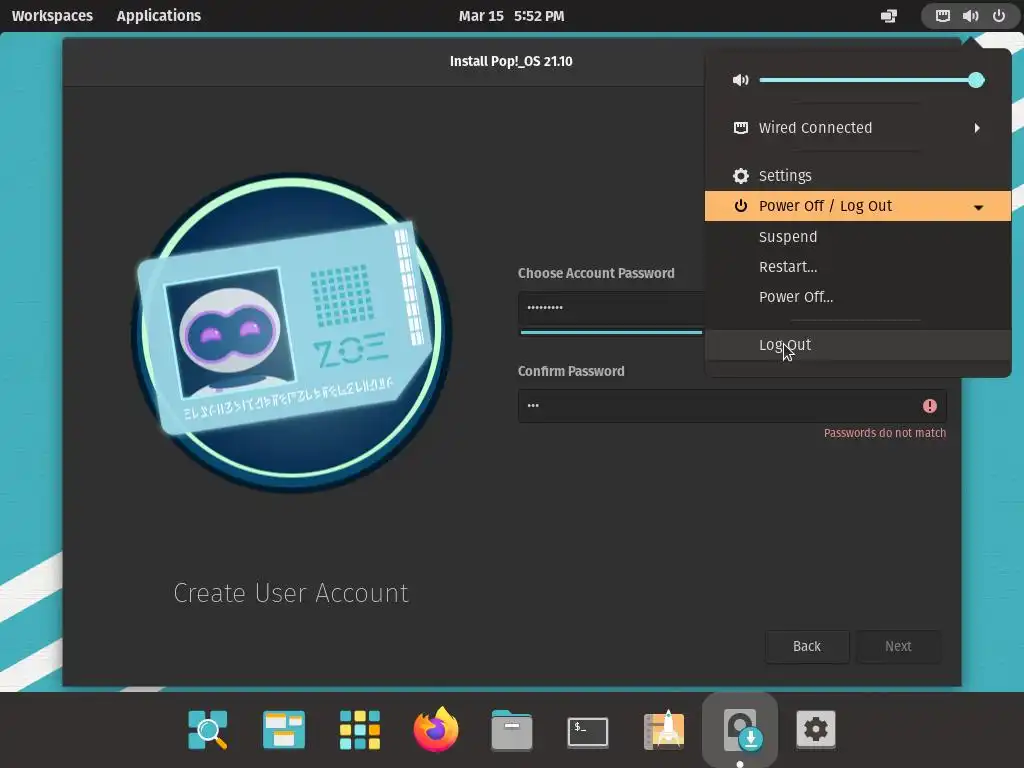Click the display/screen-share icon in top bar
The image size is (1024, 768).
point(889,16)
